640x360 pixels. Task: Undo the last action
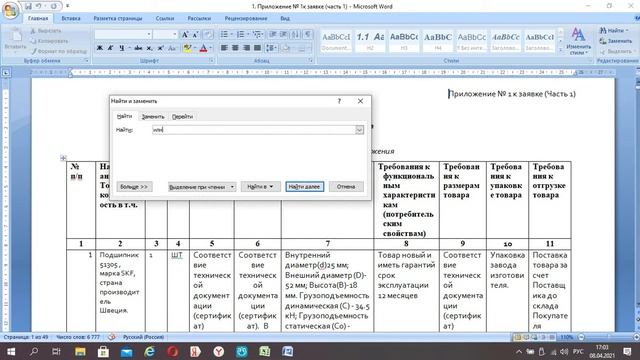coord(39,6)
